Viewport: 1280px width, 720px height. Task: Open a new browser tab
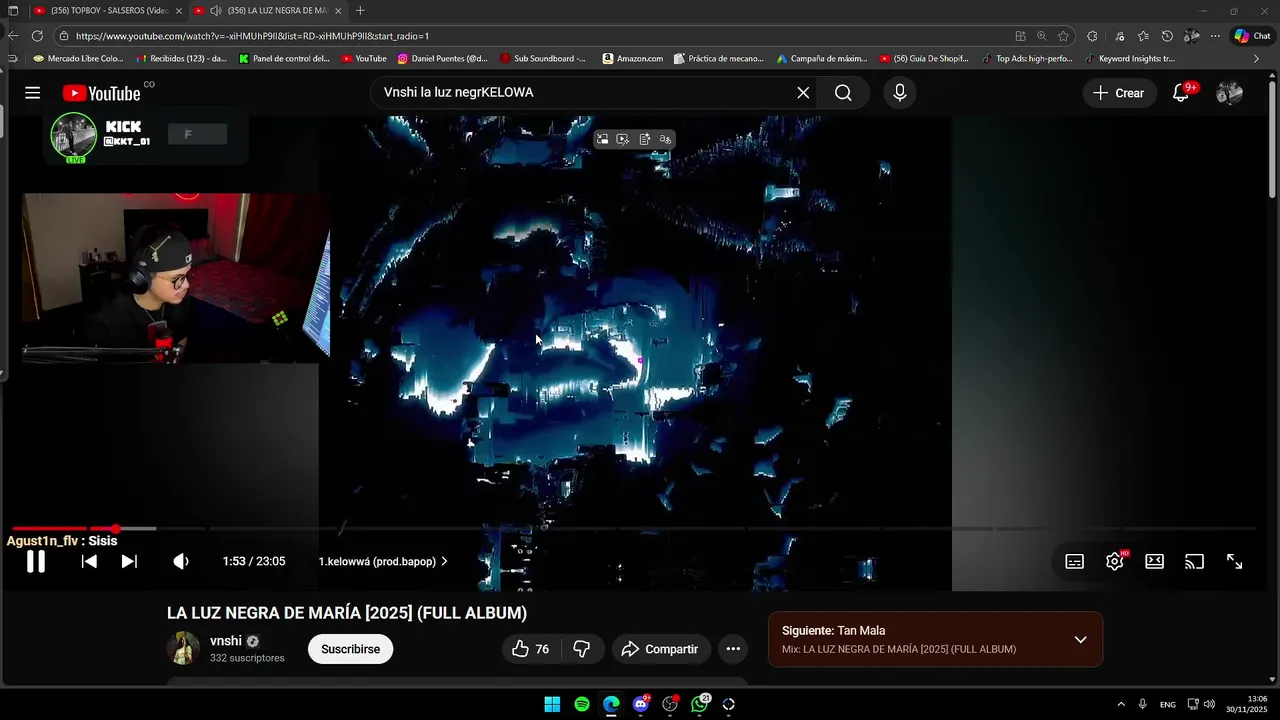pos(361,11)
